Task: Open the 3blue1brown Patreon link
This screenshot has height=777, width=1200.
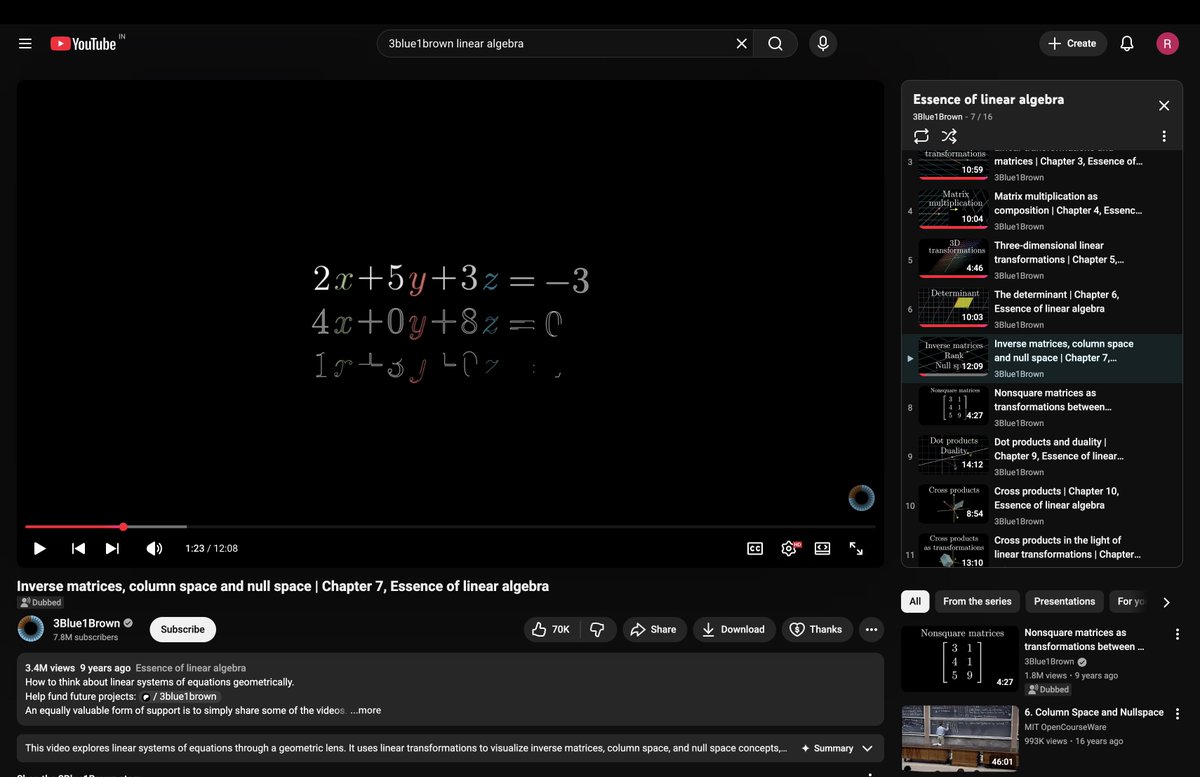Action: (179, 696)
